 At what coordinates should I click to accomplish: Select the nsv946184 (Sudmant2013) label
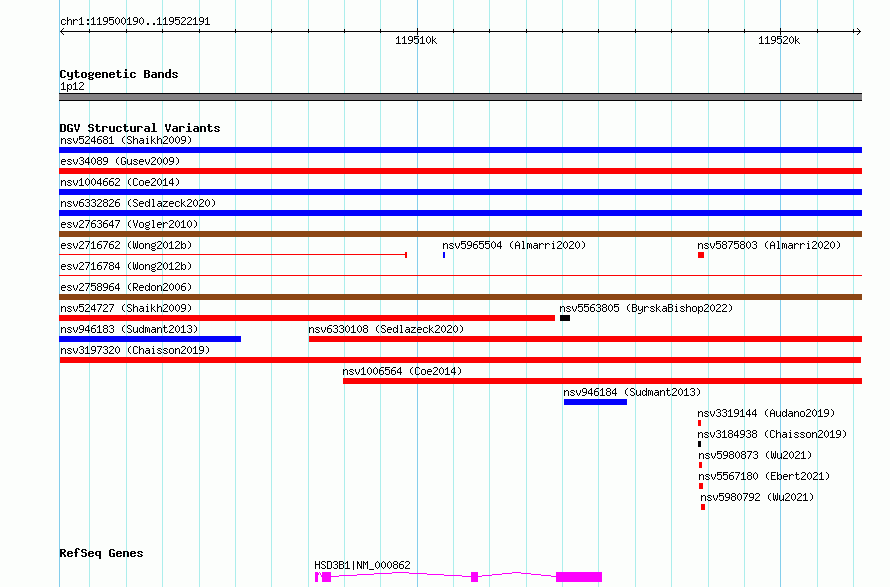632,392
